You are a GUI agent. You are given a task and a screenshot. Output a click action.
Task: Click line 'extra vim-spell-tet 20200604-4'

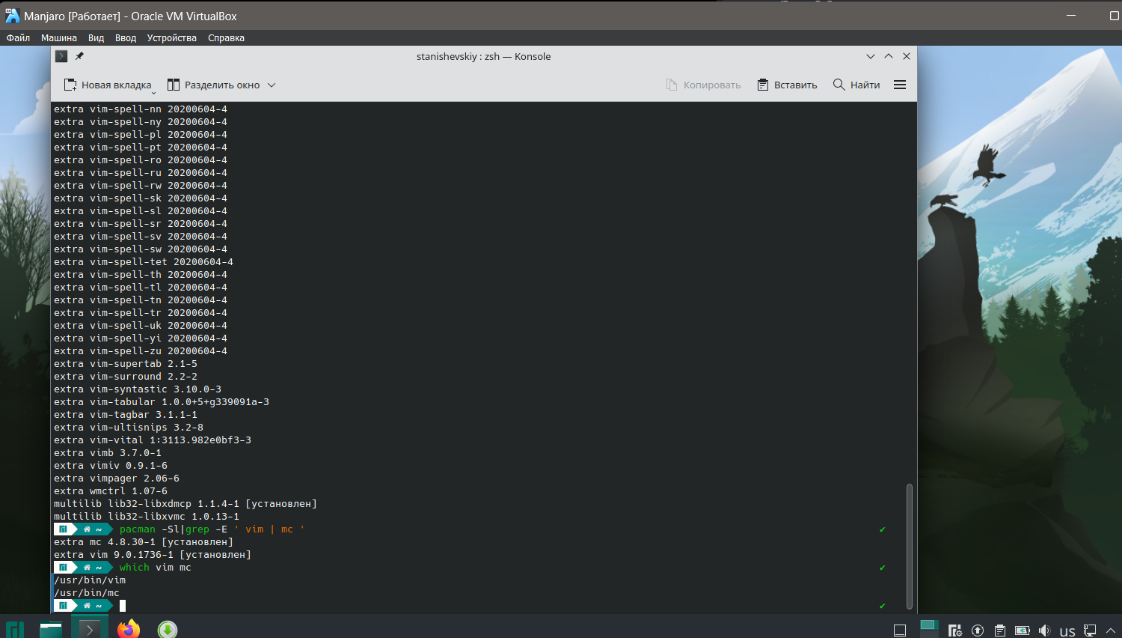point(143,262)
